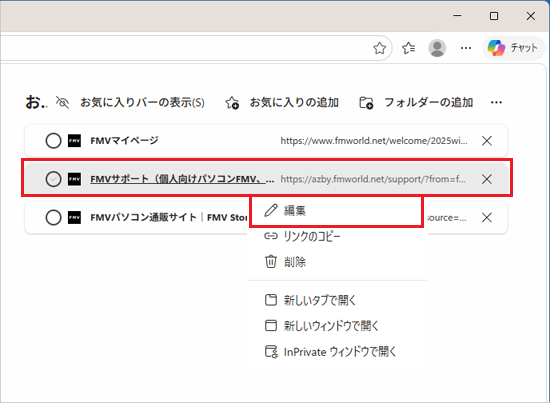The width and height of the screenshot is (550, 403).
Task: Open the FMVサポート favorite link
Action: (182, 179)
